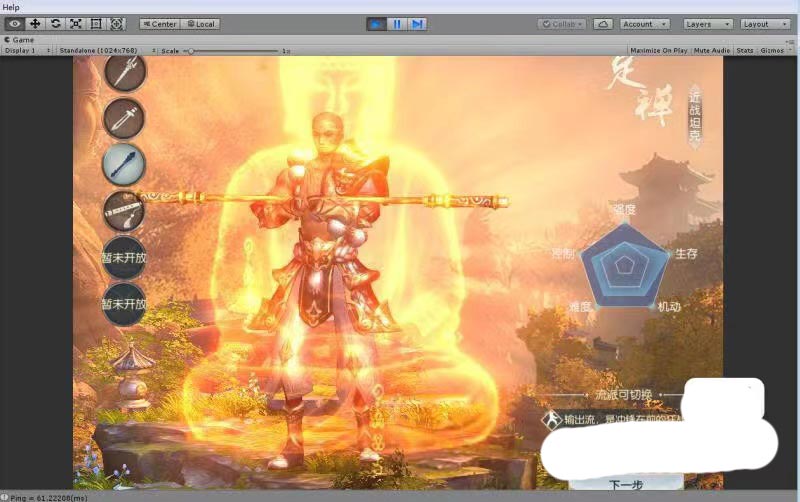The width and height of the screenshot is (800, 502).
Task: Click the 下一步 next button
Action: 626,484
